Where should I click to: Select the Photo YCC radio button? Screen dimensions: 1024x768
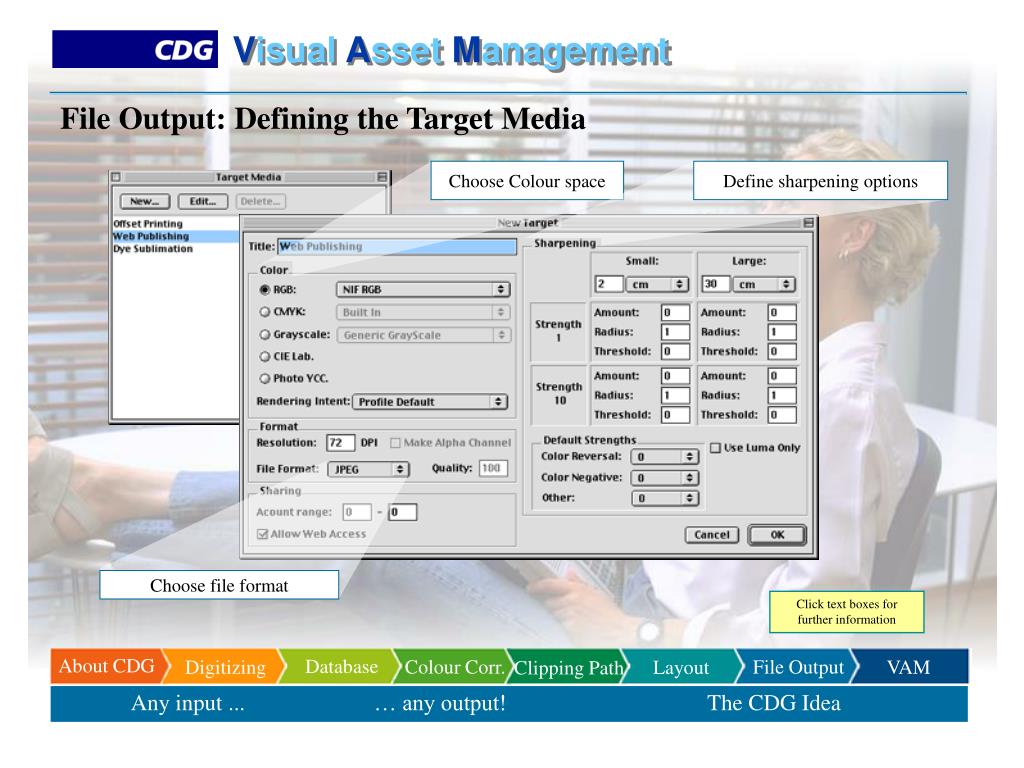(x=264, y=378)
